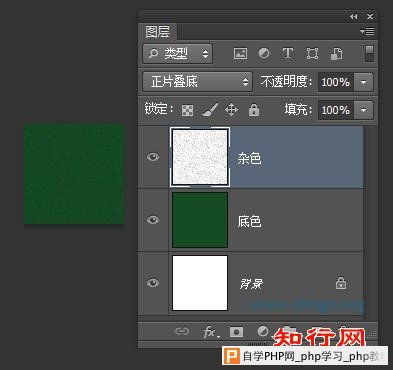Click the 杂色 layer name
This screenshot has height=370, width=393.
coord(249,158)
